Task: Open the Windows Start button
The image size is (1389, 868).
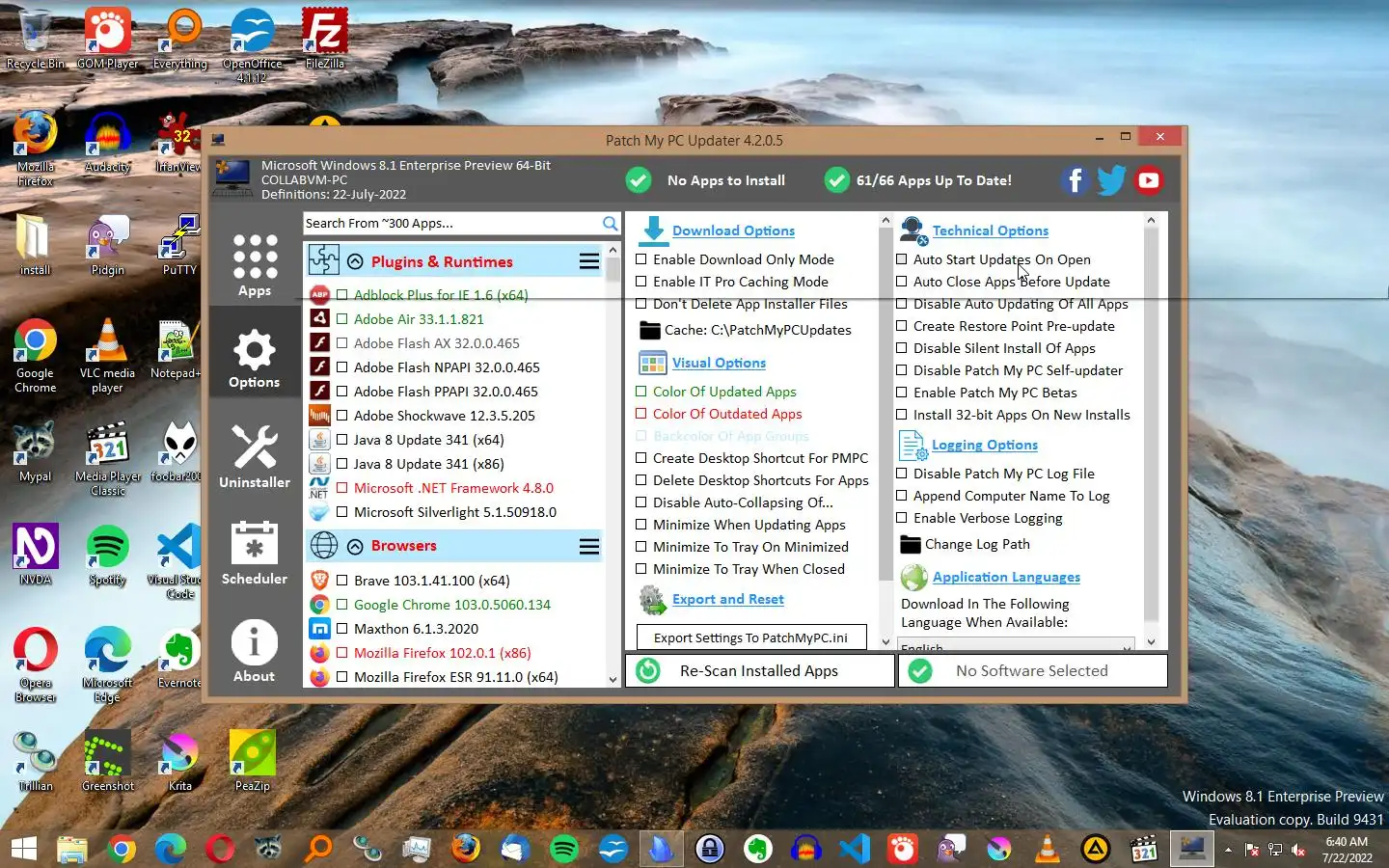Action: coord(23,849)
